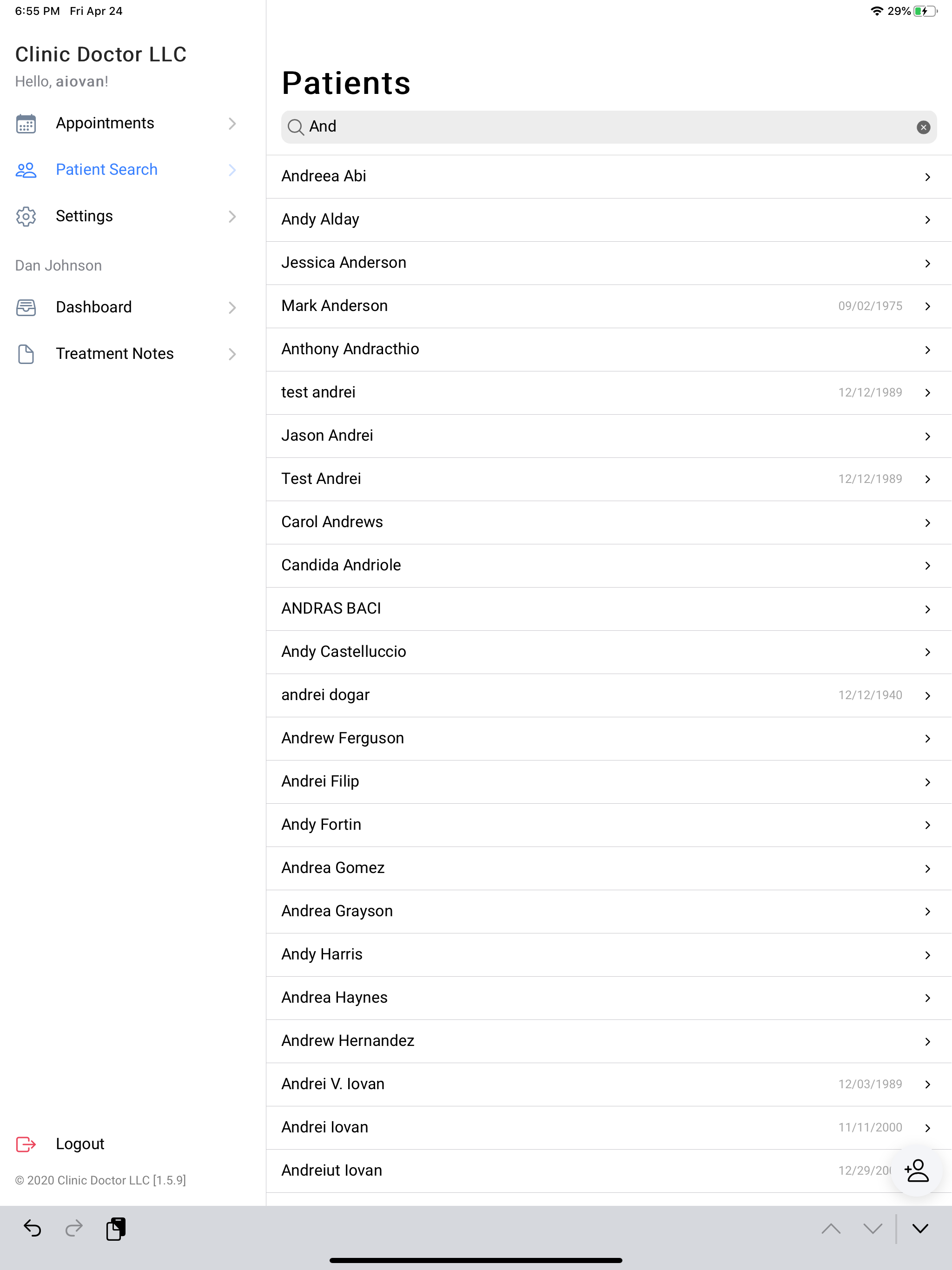This screenshot has width=952, height=1270.
Task: Expand the Dashboard chevron
Action: click(232, 308)
